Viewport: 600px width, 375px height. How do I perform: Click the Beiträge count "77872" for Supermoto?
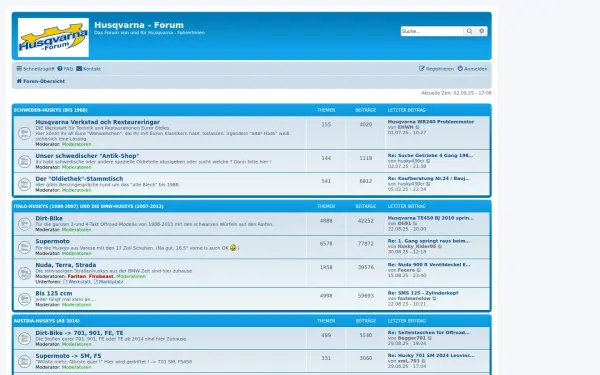366,244
